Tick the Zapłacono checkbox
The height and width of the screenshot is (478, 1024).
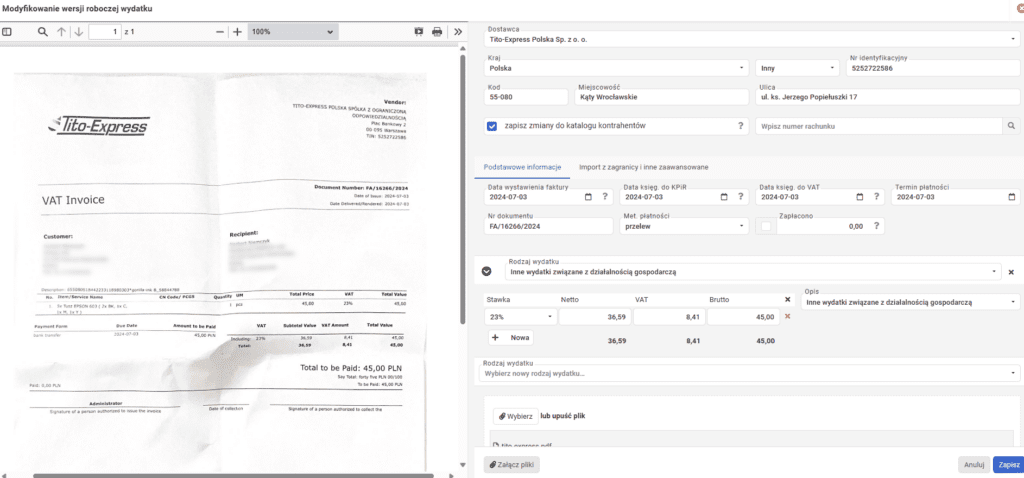coord(767,227)
